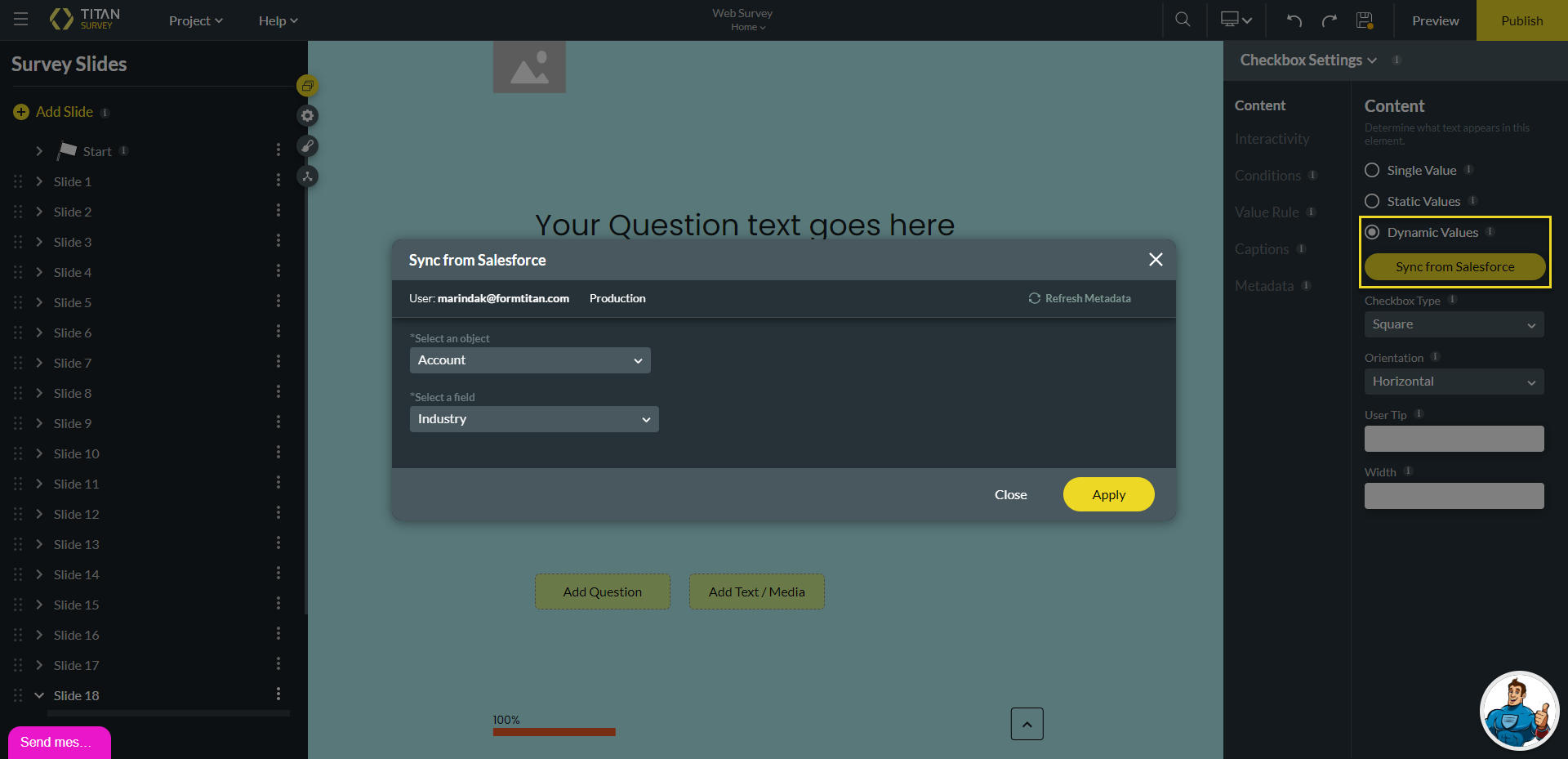Click the Apply button

click(1108, 494)
